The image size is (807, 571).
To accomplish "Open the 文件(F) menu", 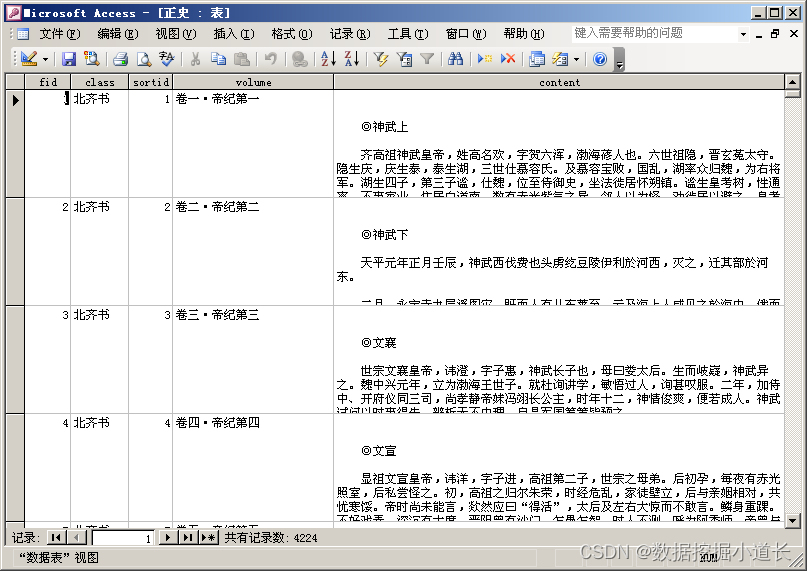I will (x=60, y=34).
